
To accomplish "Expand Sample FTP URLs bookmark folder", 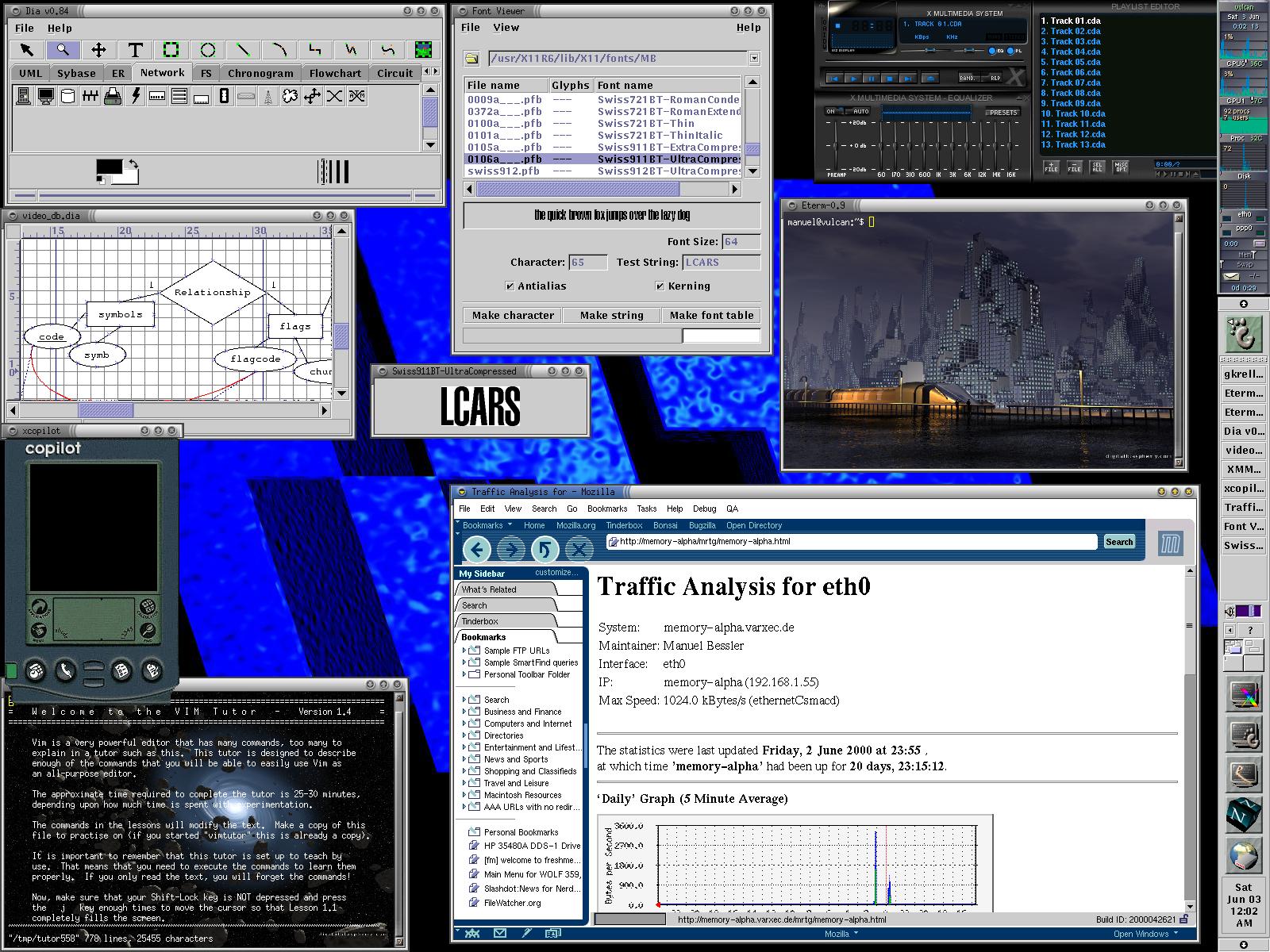I will point(465,651).
